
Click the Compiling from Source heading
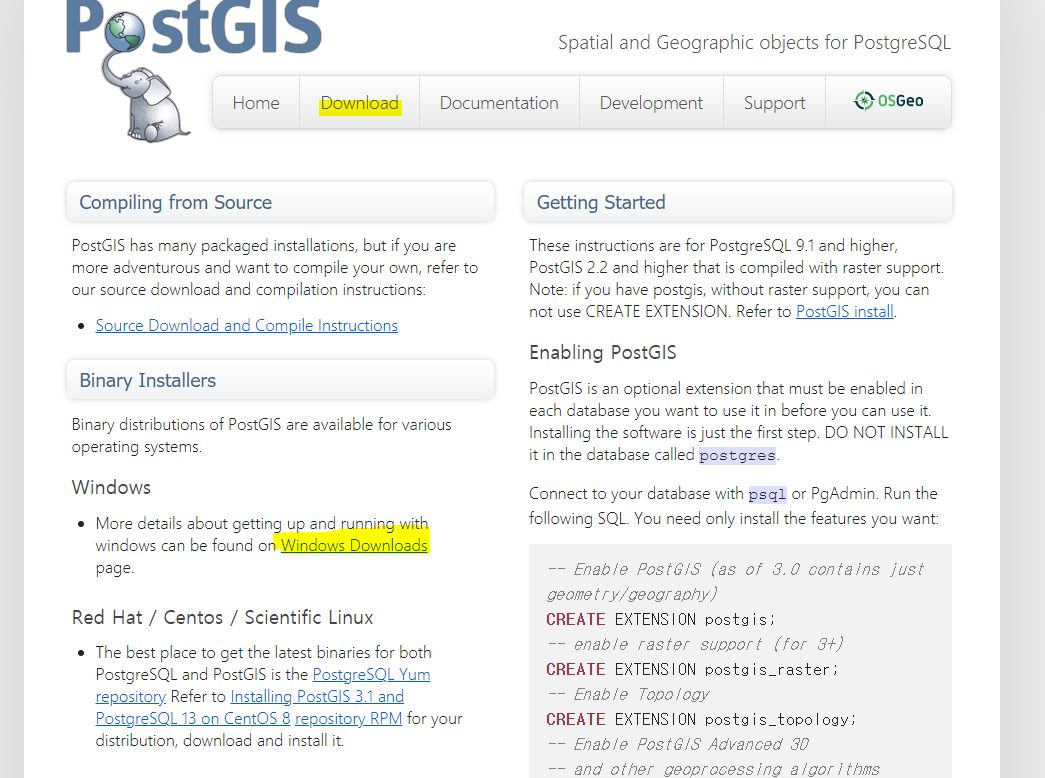pos(175,202)
